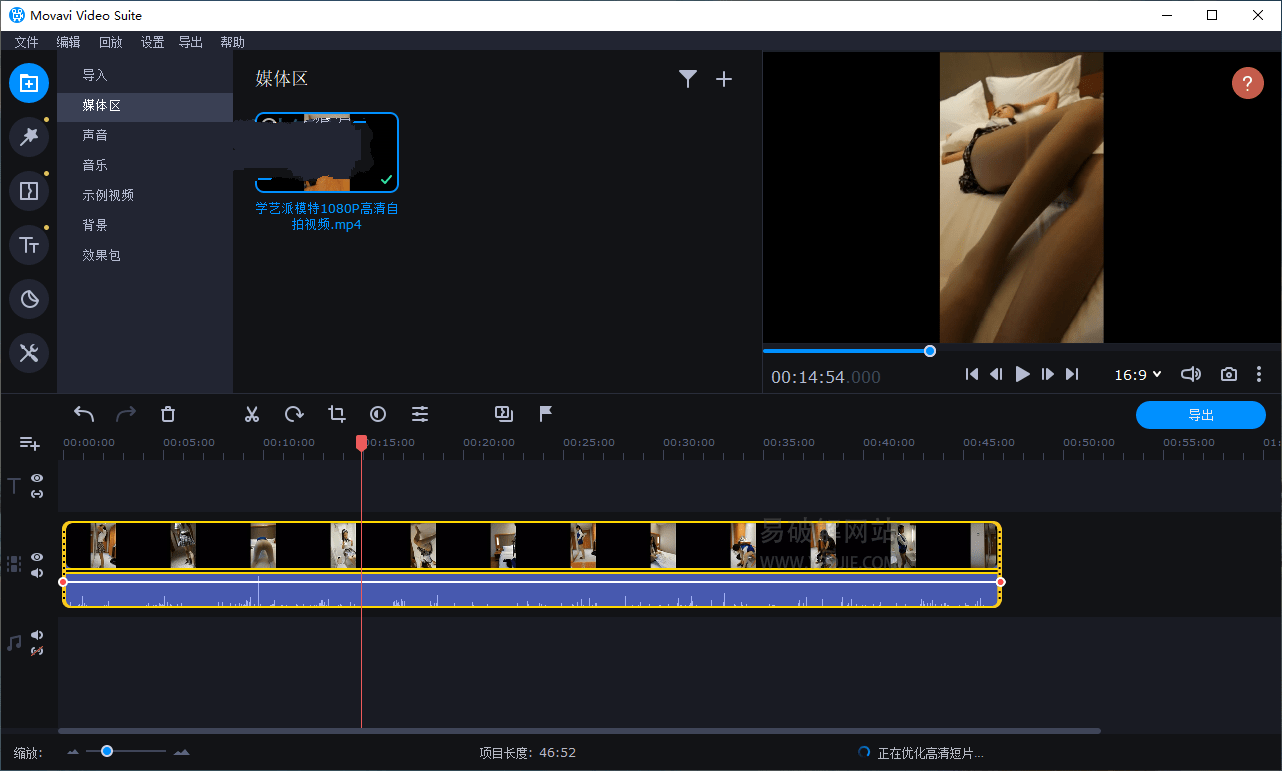The height and width of the screenshot is (771, 1282).
Task: Open the import media sidebar tab
Action: [29, 83]
